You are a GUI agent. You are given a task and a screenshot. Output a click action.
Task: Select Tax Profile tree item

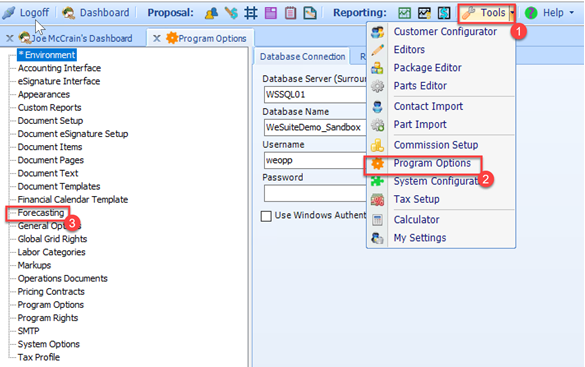tap(38, 357)
